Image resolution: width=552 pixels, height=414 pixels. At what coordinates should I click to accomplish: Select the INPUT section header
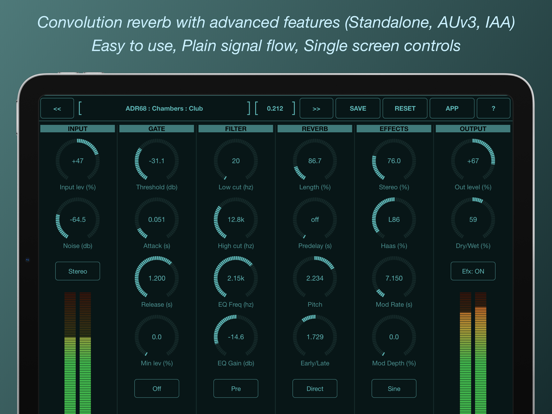(x=77, y=129)
